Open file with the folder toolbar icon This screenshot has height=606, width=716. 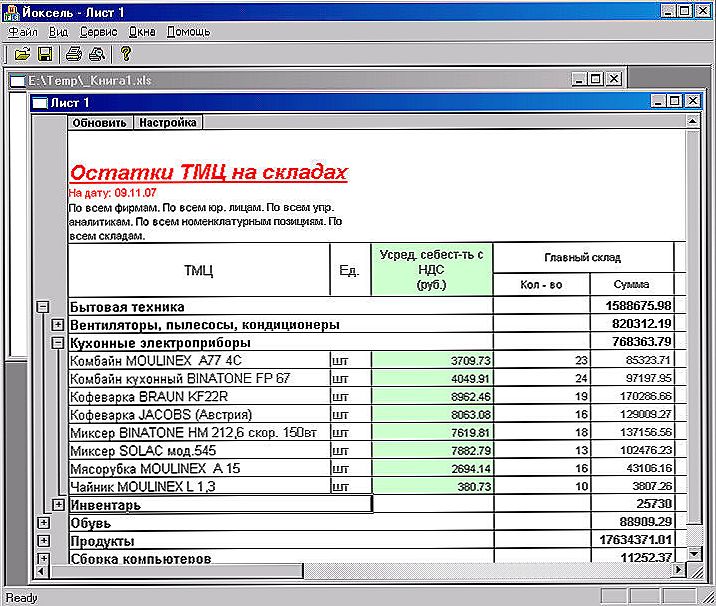pos(22,54)
